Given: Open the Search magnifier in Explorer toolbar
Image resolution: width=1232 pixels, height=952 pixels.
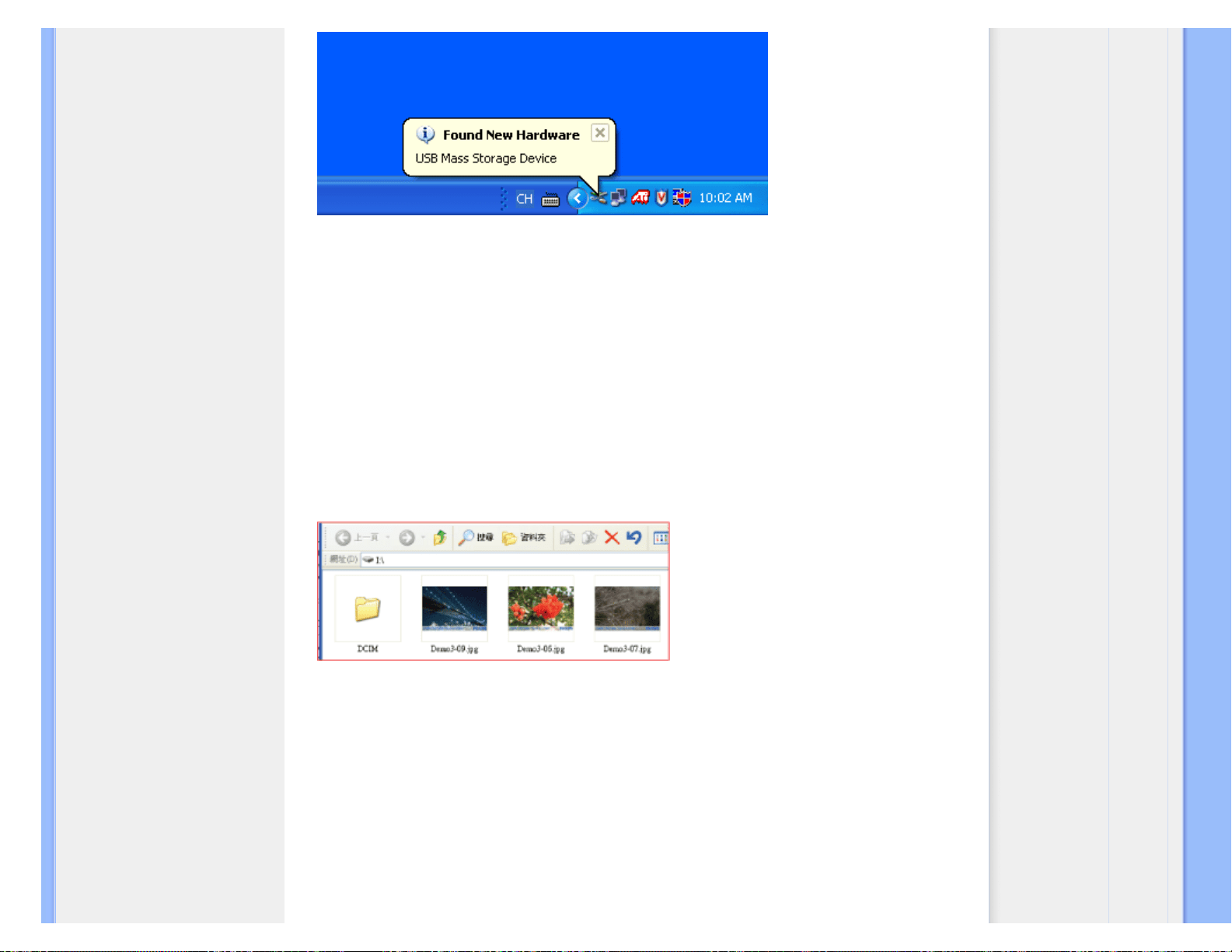Looking at the screenshot, I should (476, 538).
